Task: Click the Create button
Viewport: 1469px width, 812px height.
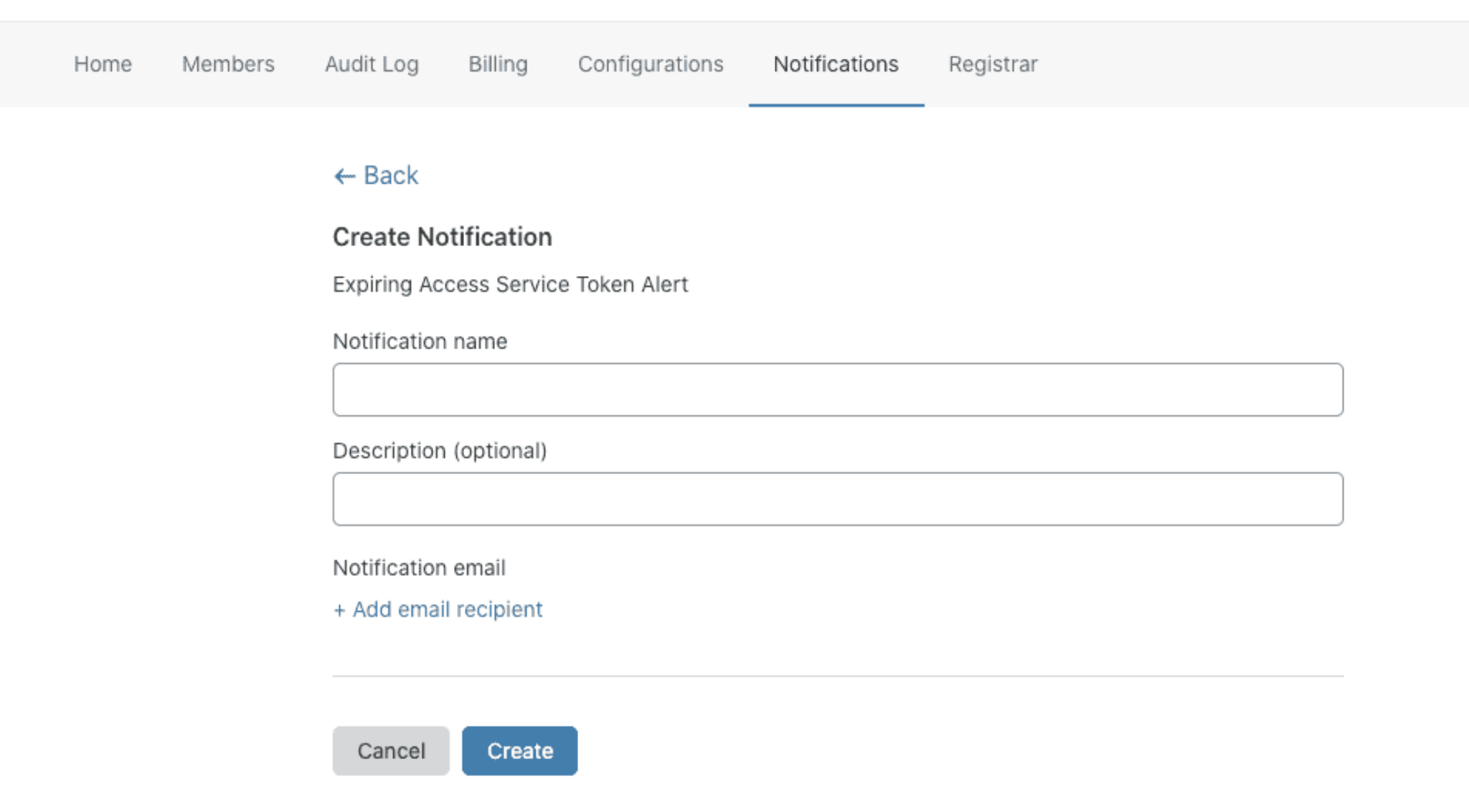Action: (x=518, y=751)
